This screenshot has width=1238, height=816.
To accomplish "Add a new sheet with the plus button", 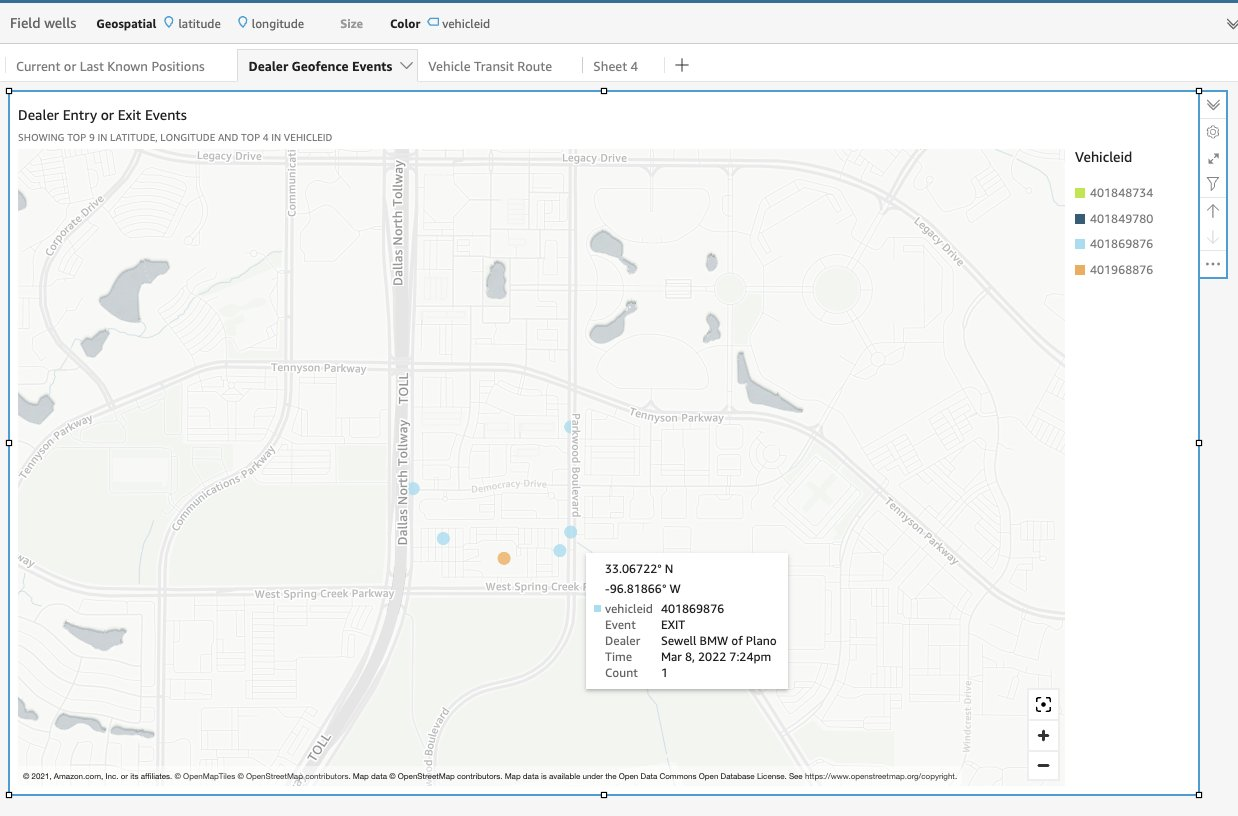I will click(681, 65).
